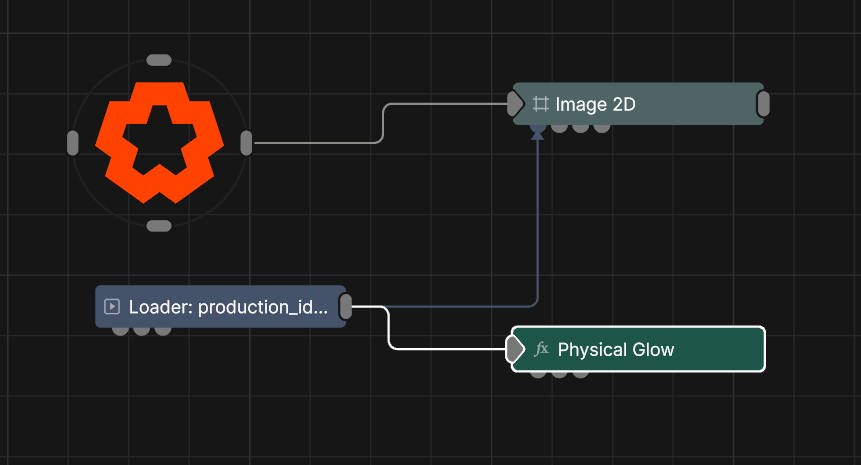This screenshot has height=465, width=861.
Task: Click last bottom connector under Loader node
Action: coord(162,331)
